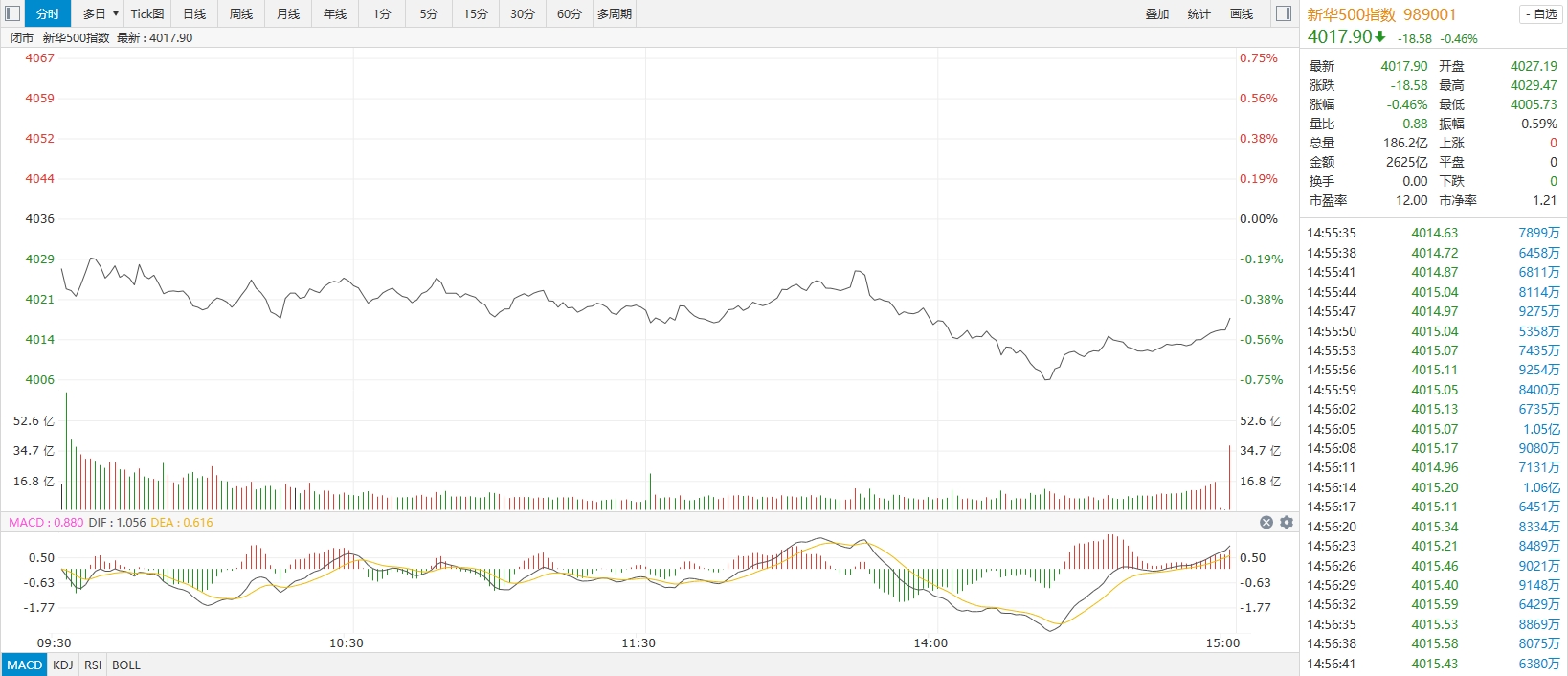Select the BOLL indicator tab
Viewport: 1568px width, 676px height.
[x=126, y=665]
